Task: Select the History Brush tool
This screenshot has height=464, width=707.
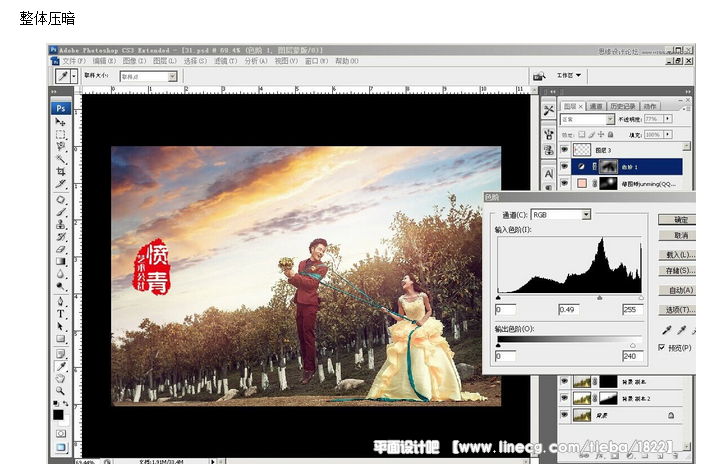Action: (x=60, y=237)
